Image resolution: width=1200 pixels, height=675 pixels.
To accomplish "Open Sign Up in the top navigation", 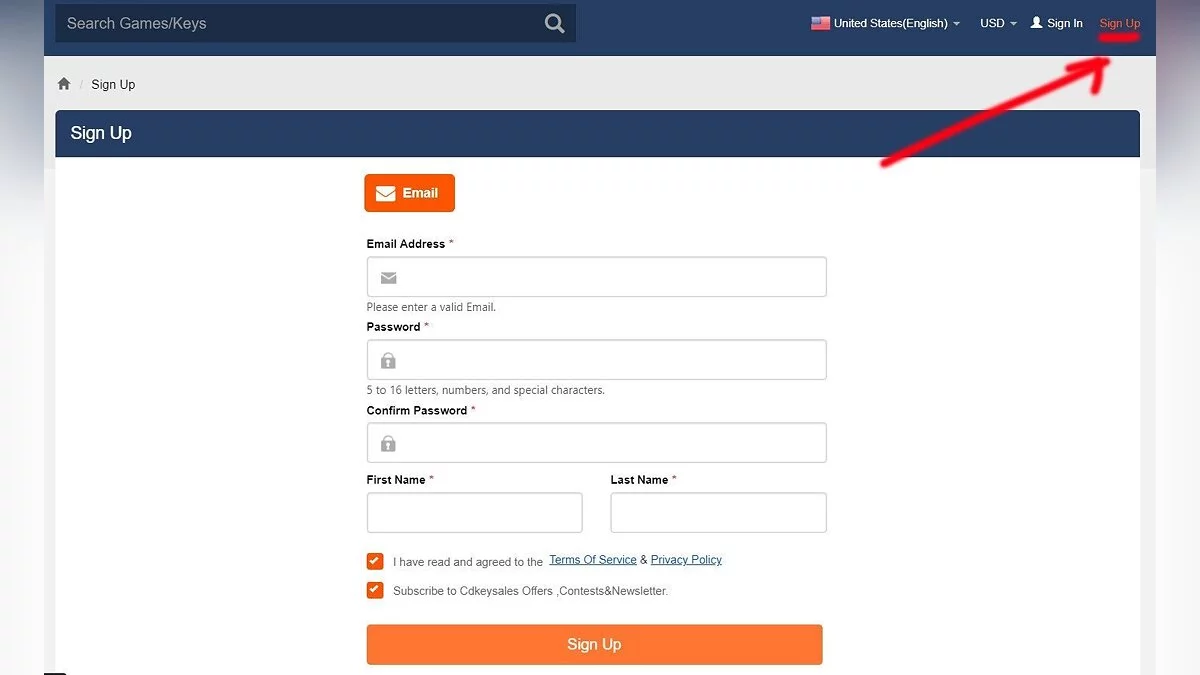I will click(1119, 23).
